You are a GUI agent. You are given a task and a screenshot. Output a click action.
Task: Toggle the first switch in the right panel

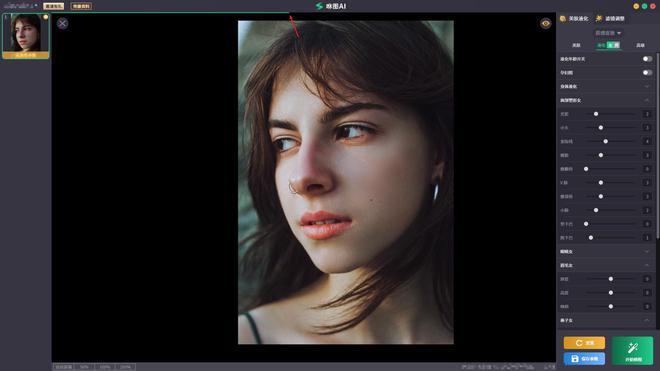[647, 59]
